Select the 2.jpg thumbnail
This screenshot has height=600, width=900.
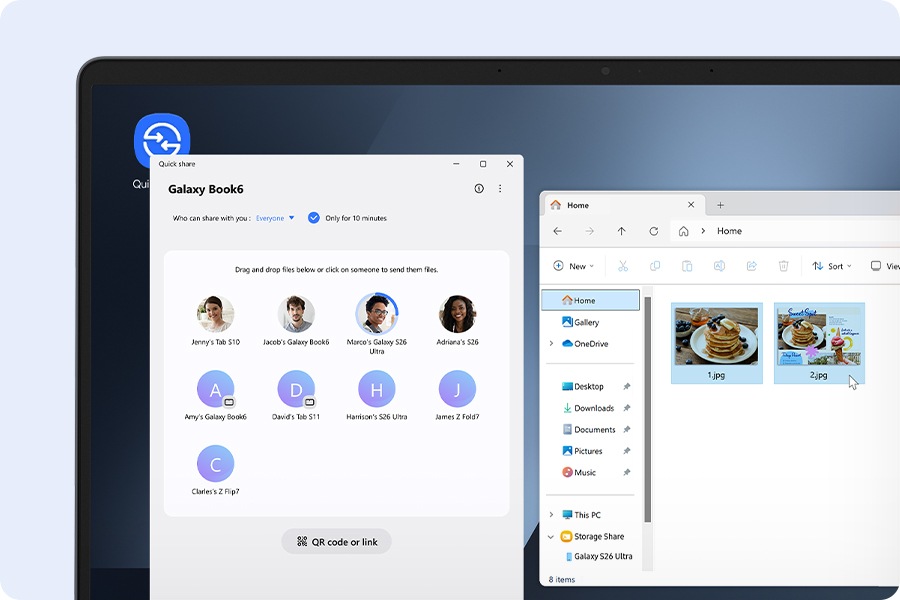click(819, 343)
